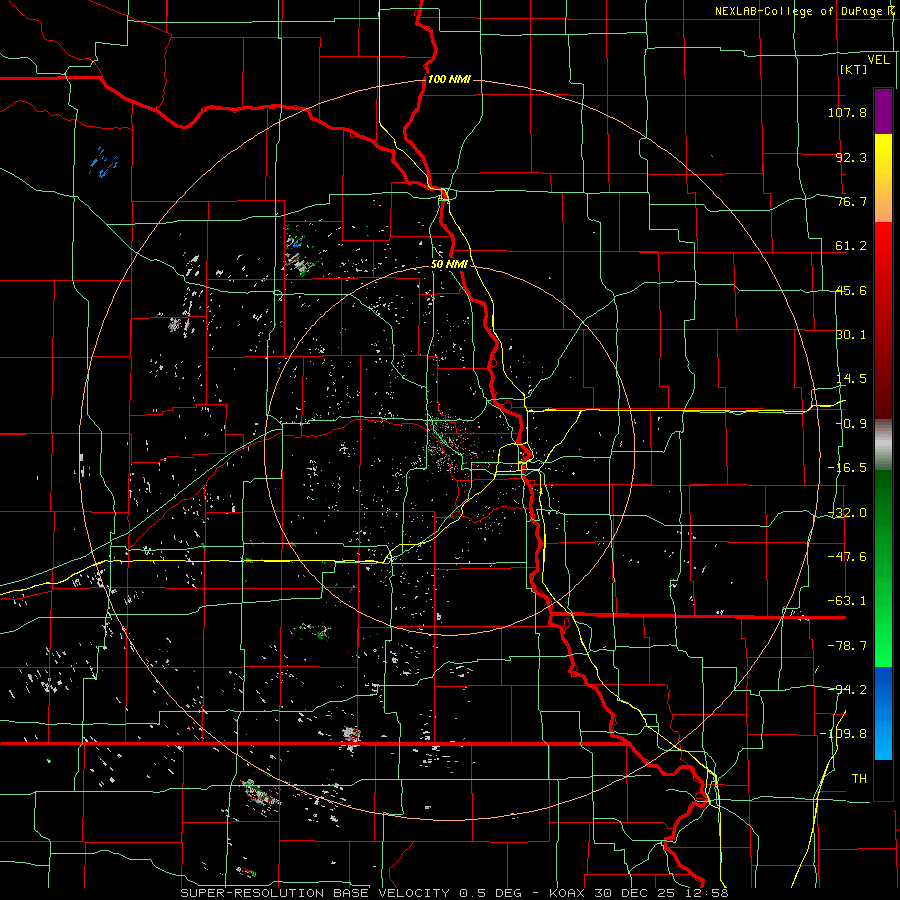Select the 45.6 velocity scale value

click(851, 290)
